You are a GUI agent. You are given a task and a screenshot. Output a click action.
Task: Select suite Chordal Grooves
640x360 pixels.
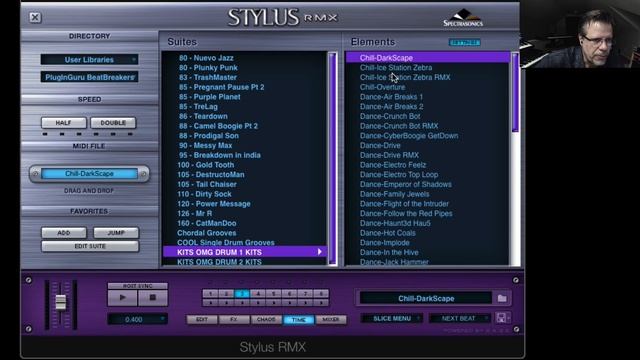coord(207,233)
